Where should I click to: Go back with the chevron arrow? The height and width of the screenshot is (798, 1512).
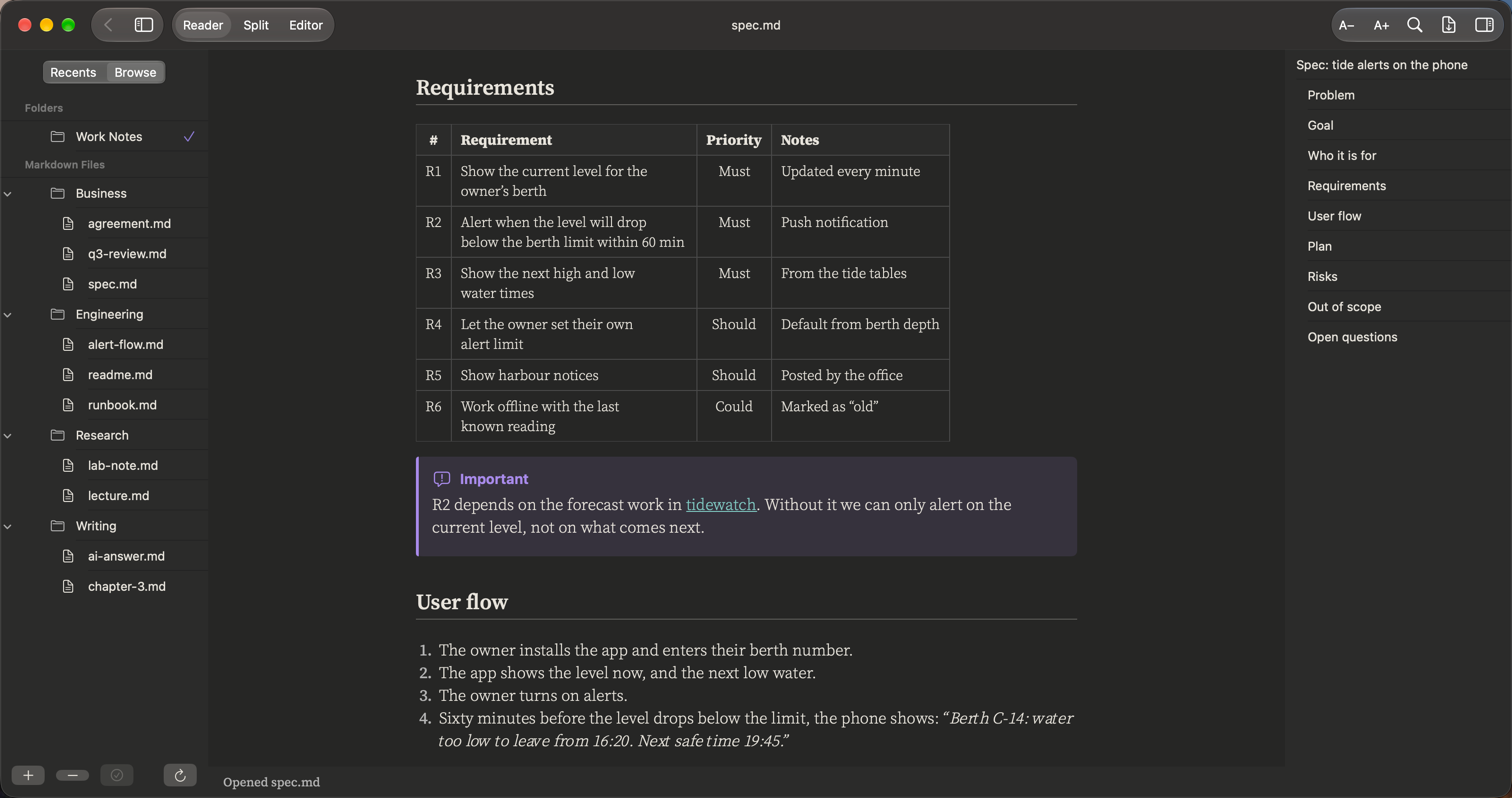pyautogui.click(x=108, y=25)
